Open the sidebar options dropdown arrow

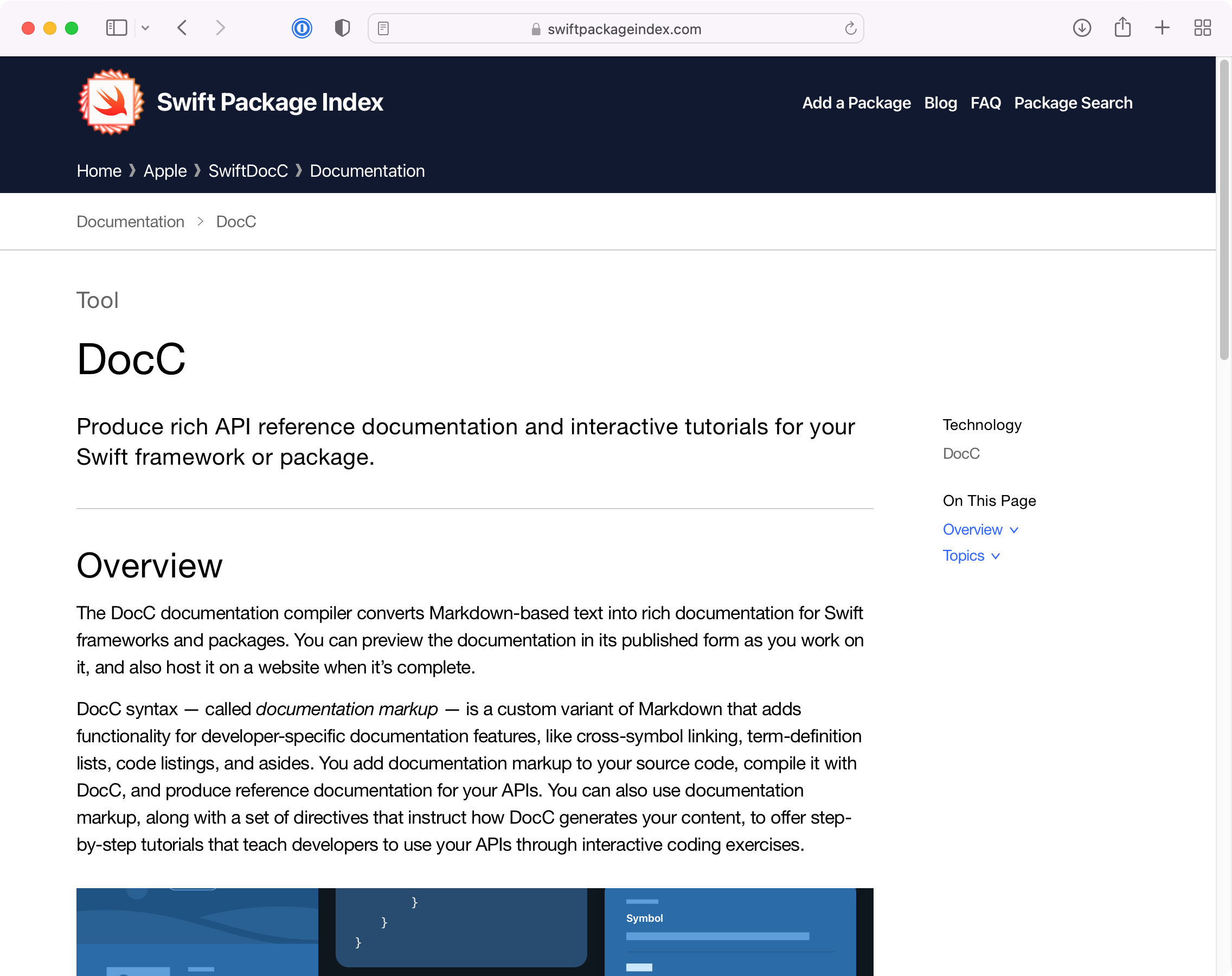(145, 28)
